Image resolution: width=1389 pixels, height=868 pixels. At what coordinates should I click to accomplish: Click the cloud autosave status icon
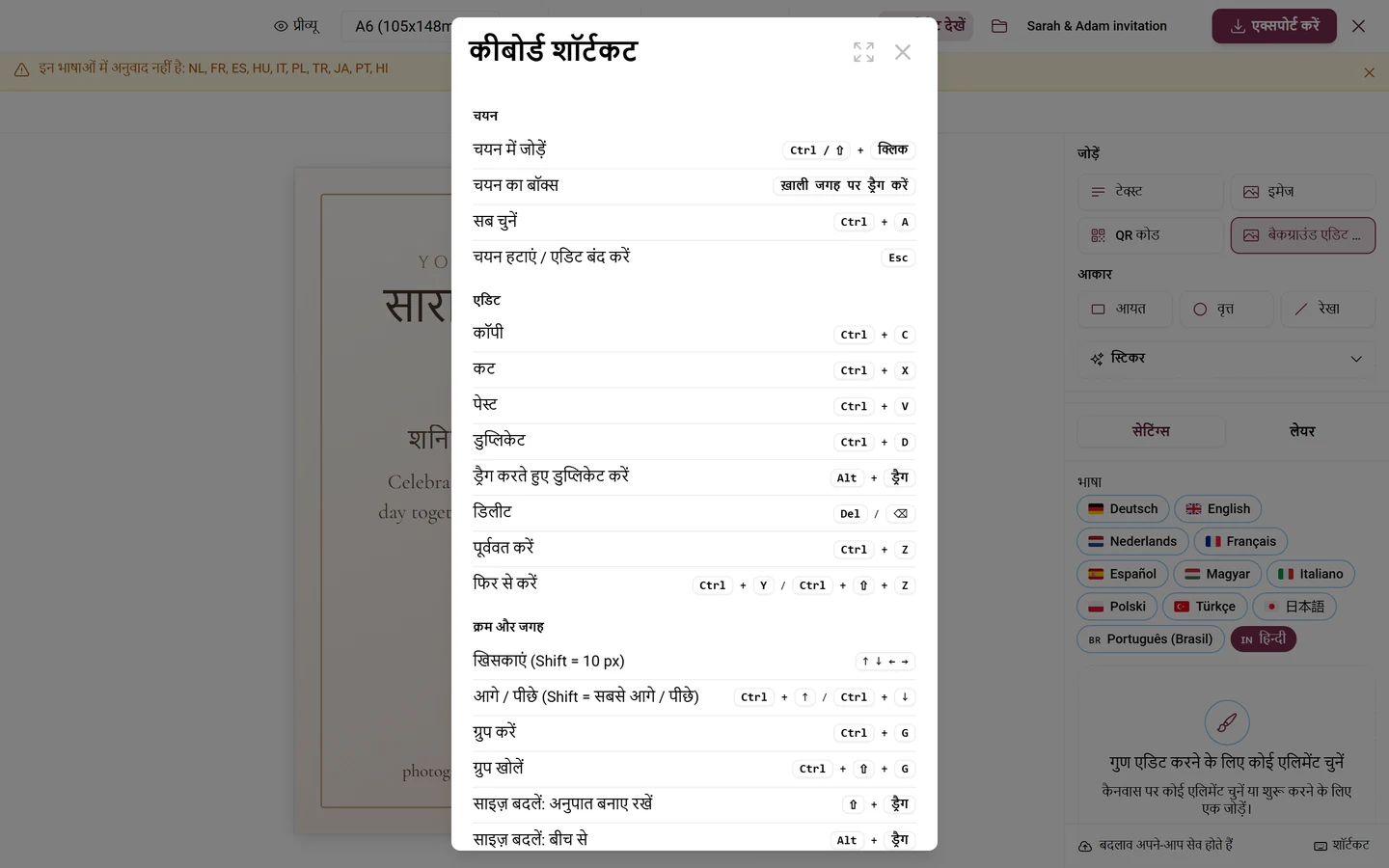1085,847
